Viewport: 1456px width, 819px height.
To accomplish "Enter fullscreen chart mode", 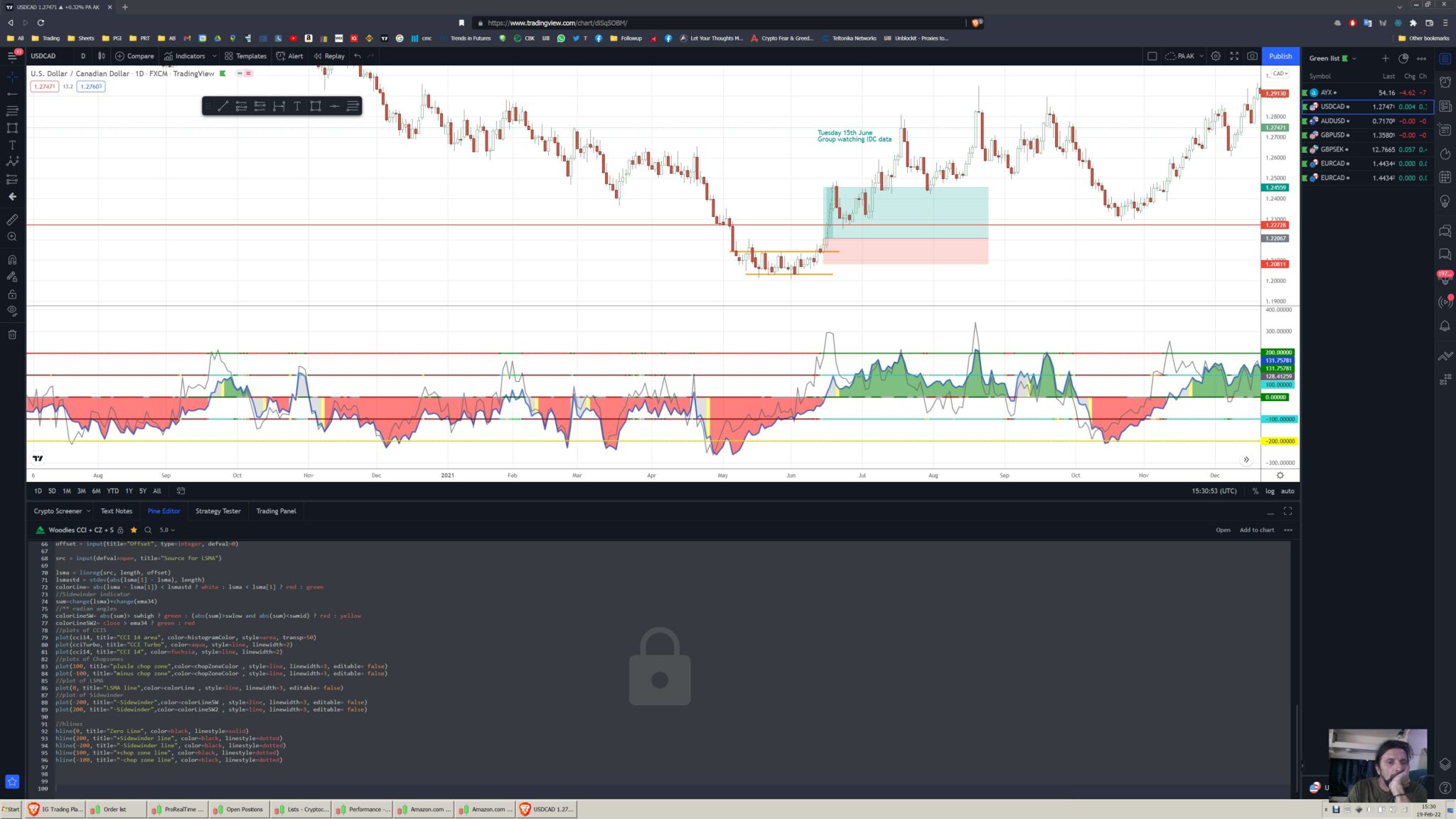I will click(1234, 56).
